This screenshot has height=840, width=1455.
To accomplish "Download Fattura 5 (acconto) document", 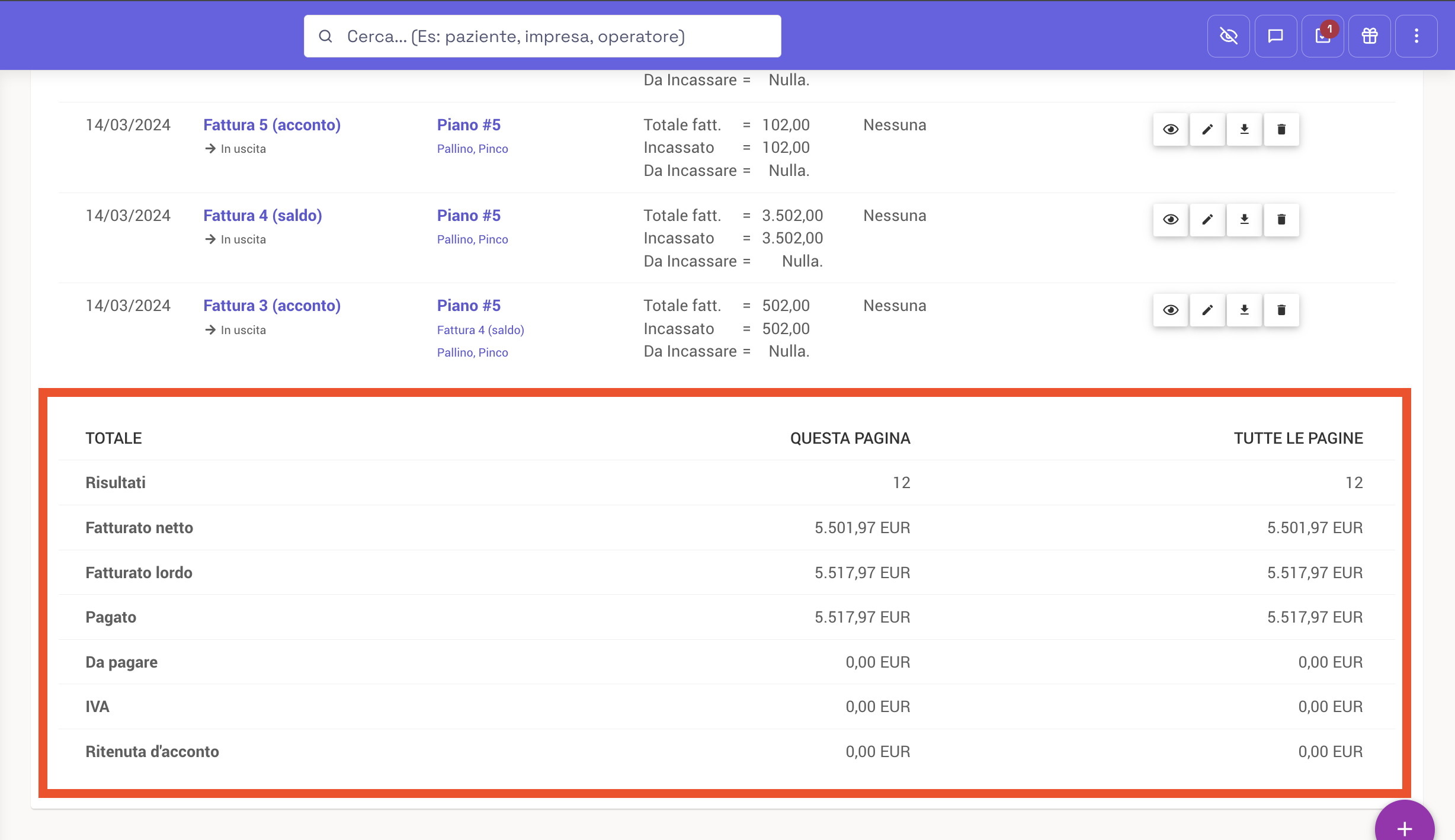I will [x=1244, y=129].
